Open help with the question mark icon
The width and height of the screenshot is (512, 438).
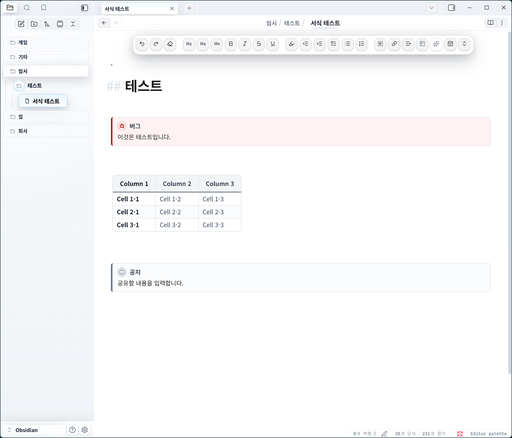pos(72,430)
